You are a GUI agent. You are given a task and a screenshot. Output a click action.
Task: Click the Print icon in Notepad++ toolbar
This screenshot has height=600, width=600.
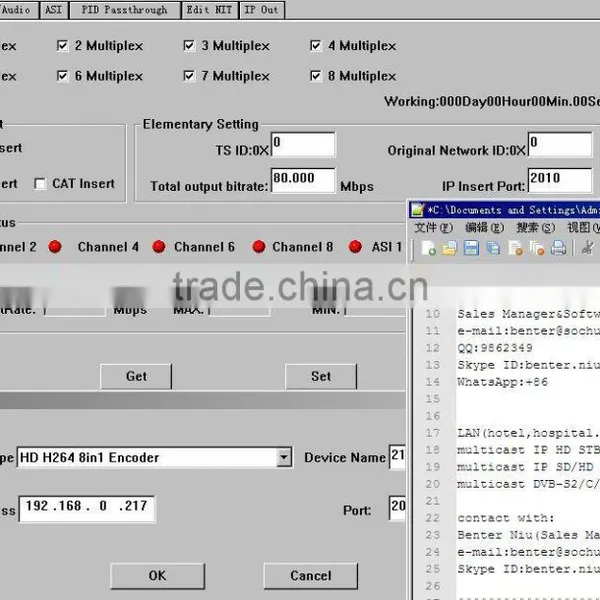[x=559, y=248]
